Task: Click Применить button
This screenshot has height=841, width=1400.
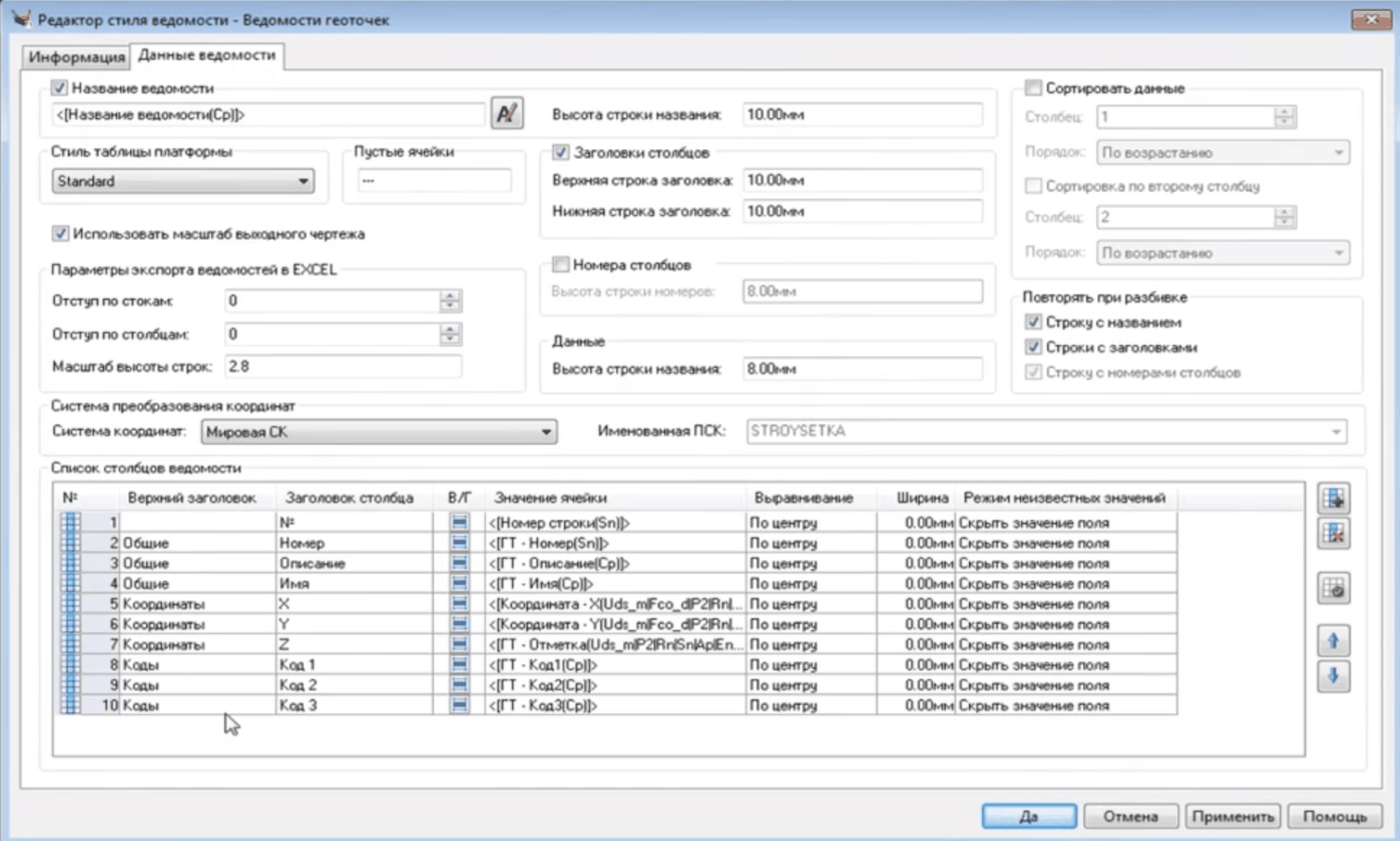Action: [1233, 816]
